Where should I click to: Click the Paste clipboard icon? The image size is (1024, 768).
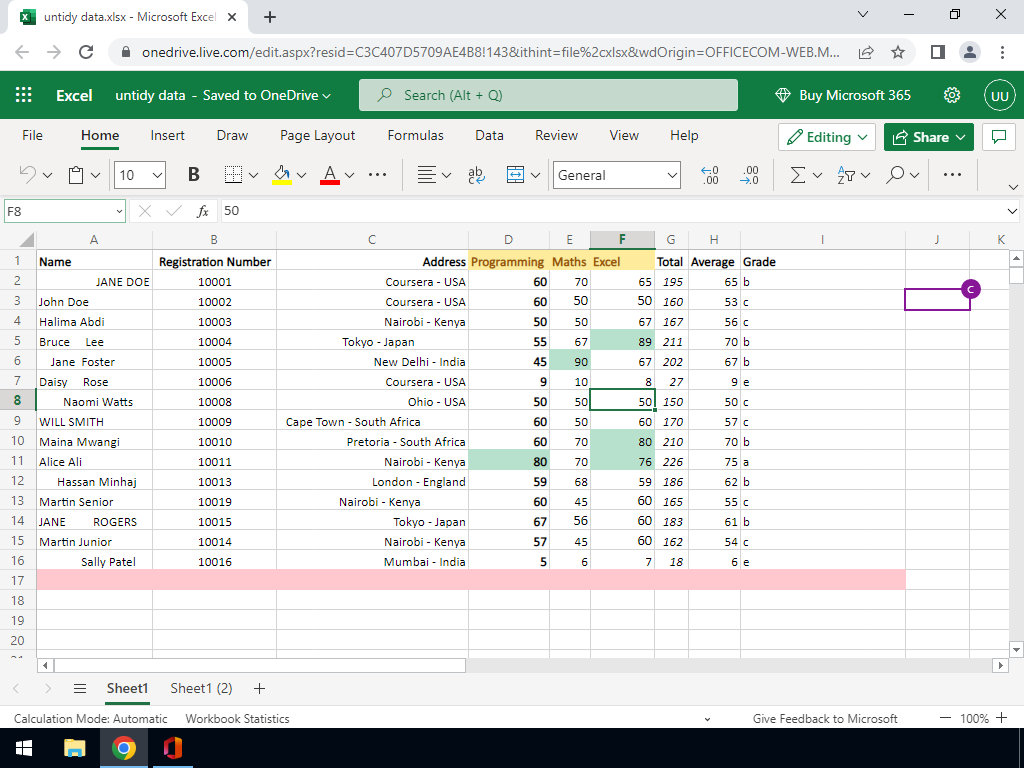click(77, 175)
